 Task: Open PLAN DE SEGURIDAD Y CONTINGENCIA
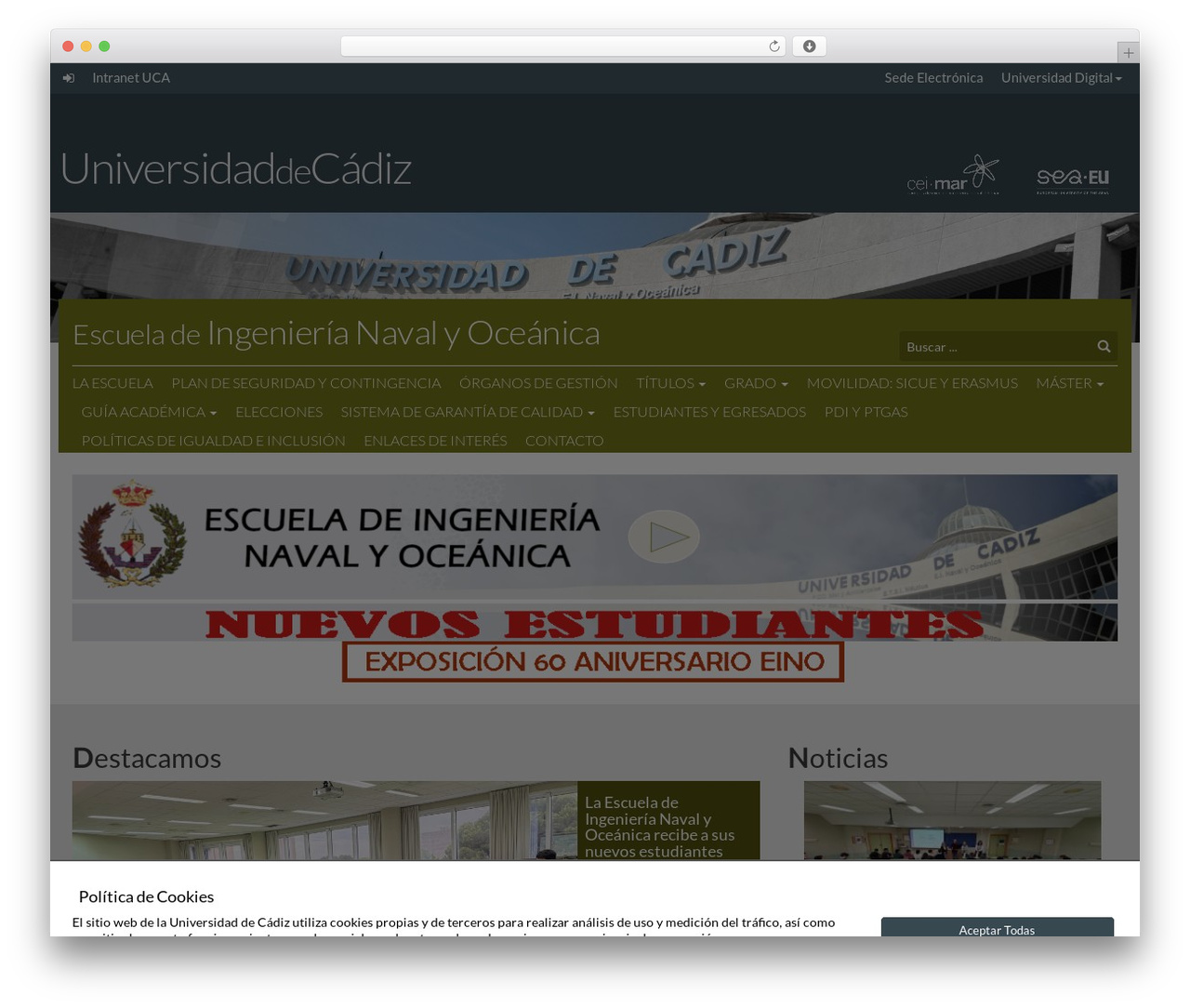(306, 383)
